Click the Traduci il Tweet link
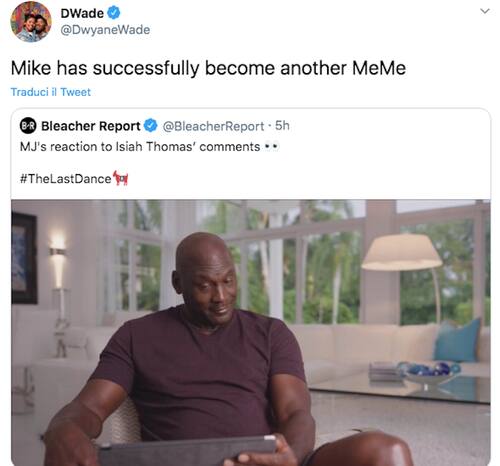 tap(51, 92)
